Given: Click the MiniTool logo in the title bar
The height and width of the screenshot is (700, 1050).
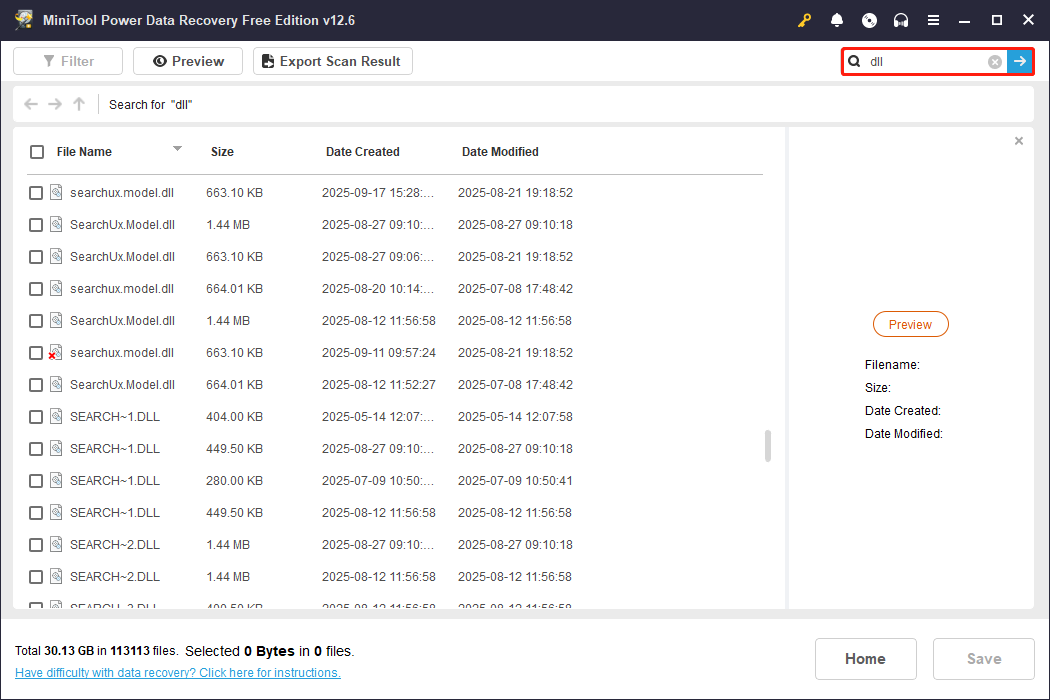Looking at the screenshot, I should click(23, 19).
